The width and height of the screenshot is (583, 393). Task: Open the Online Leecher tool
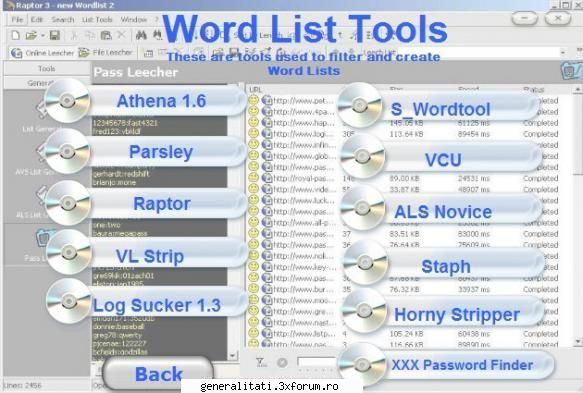42,53
